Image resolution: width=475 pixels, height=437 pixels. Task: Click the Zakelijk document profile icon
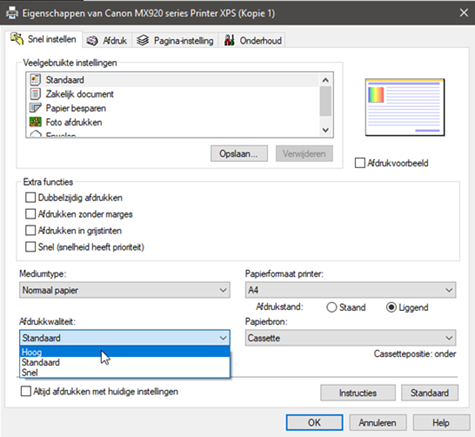[35, 94]
